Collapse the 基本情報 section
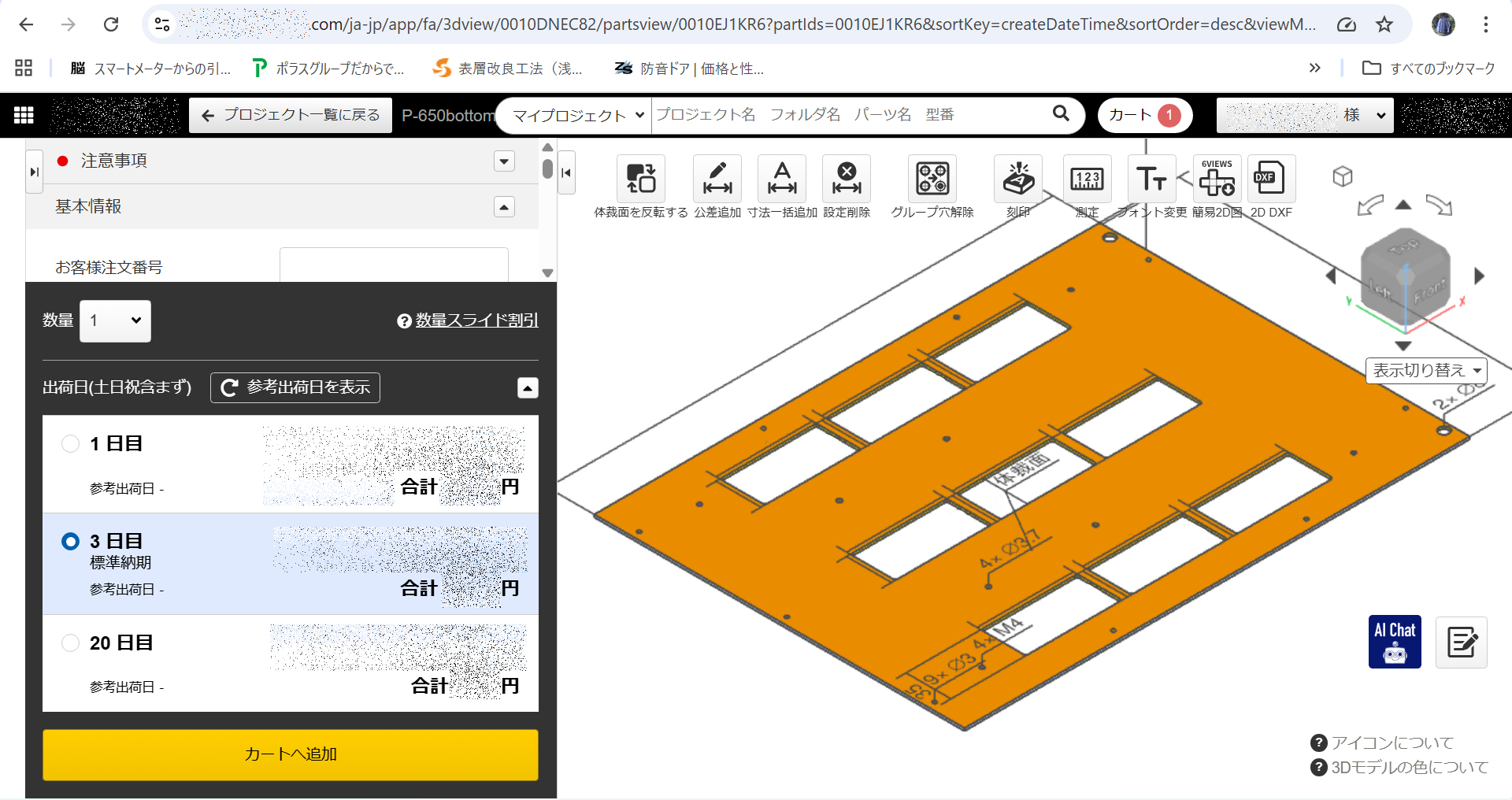The image size is (1512, 800). 504,207
